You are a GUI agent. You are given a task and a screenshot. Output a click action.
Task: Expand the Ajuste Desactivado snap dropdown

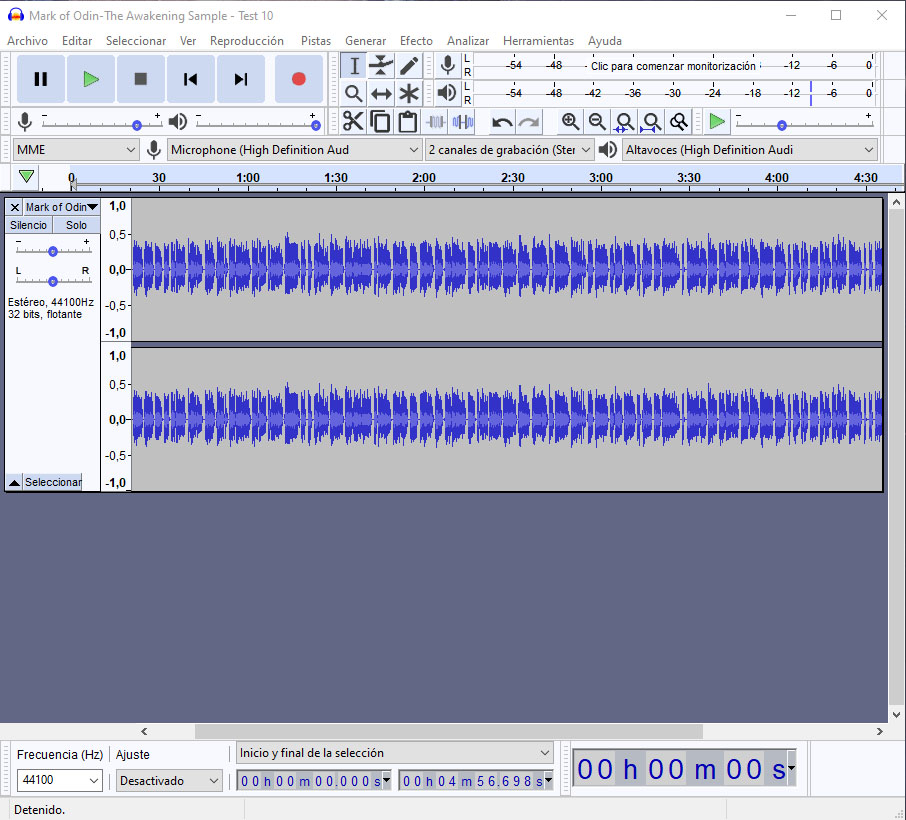point(169,781)
